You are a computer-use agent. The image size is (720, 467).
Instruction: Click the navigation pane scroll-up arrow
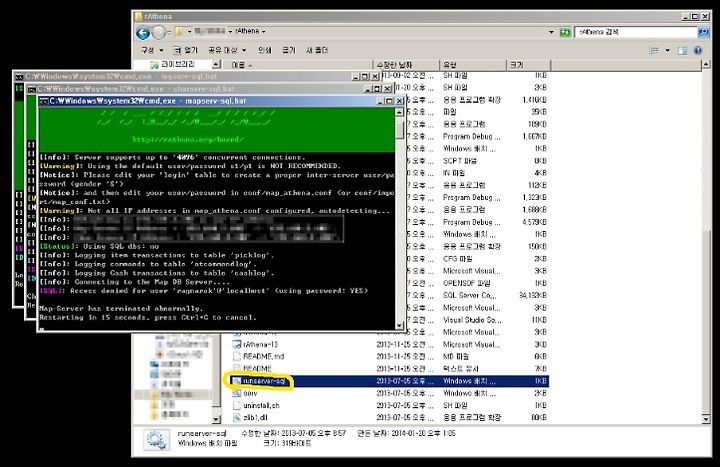click(217, 64)
